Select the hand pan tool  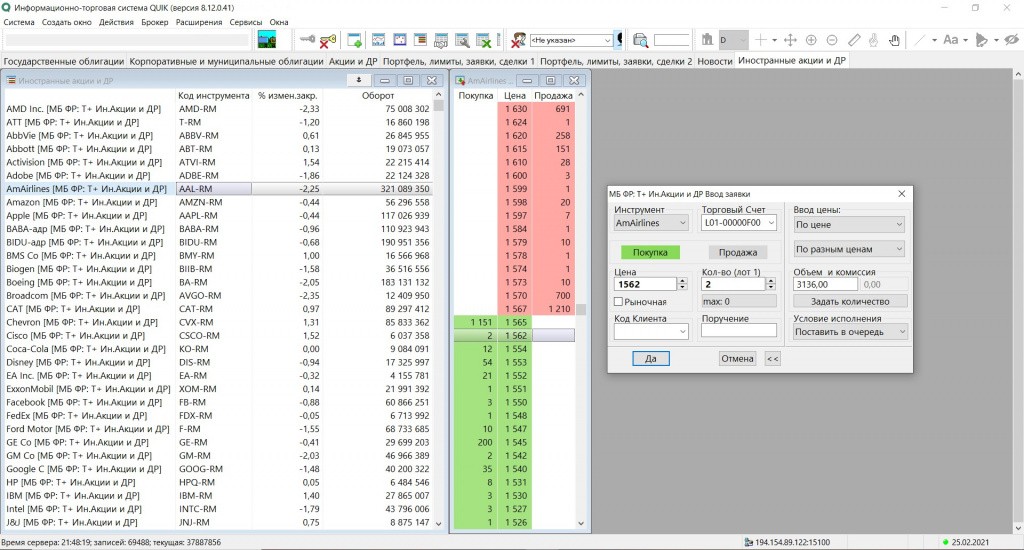[x=894, y=40]
